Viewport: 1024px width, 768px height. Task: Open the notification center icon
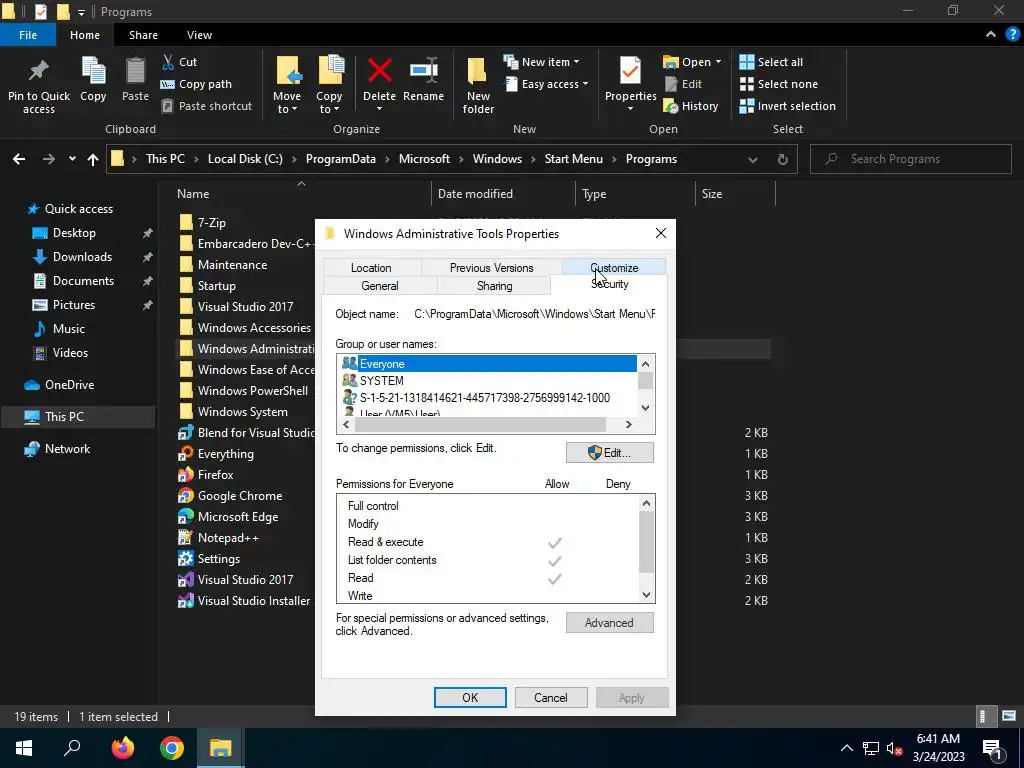coord(992,748)
